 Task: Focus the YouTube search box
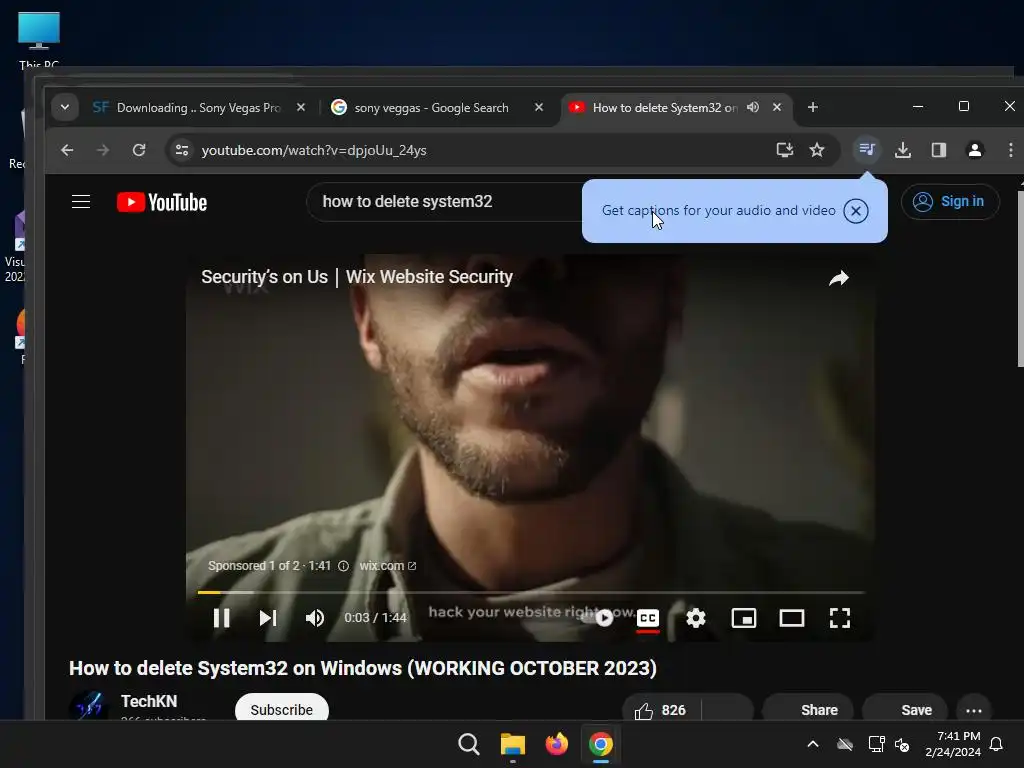444,202
